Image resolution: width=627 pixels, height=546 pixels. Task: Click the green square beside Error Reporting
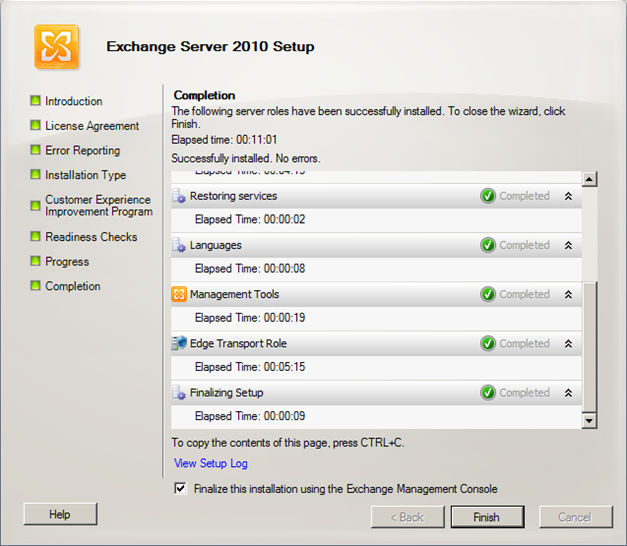point(36,150)
